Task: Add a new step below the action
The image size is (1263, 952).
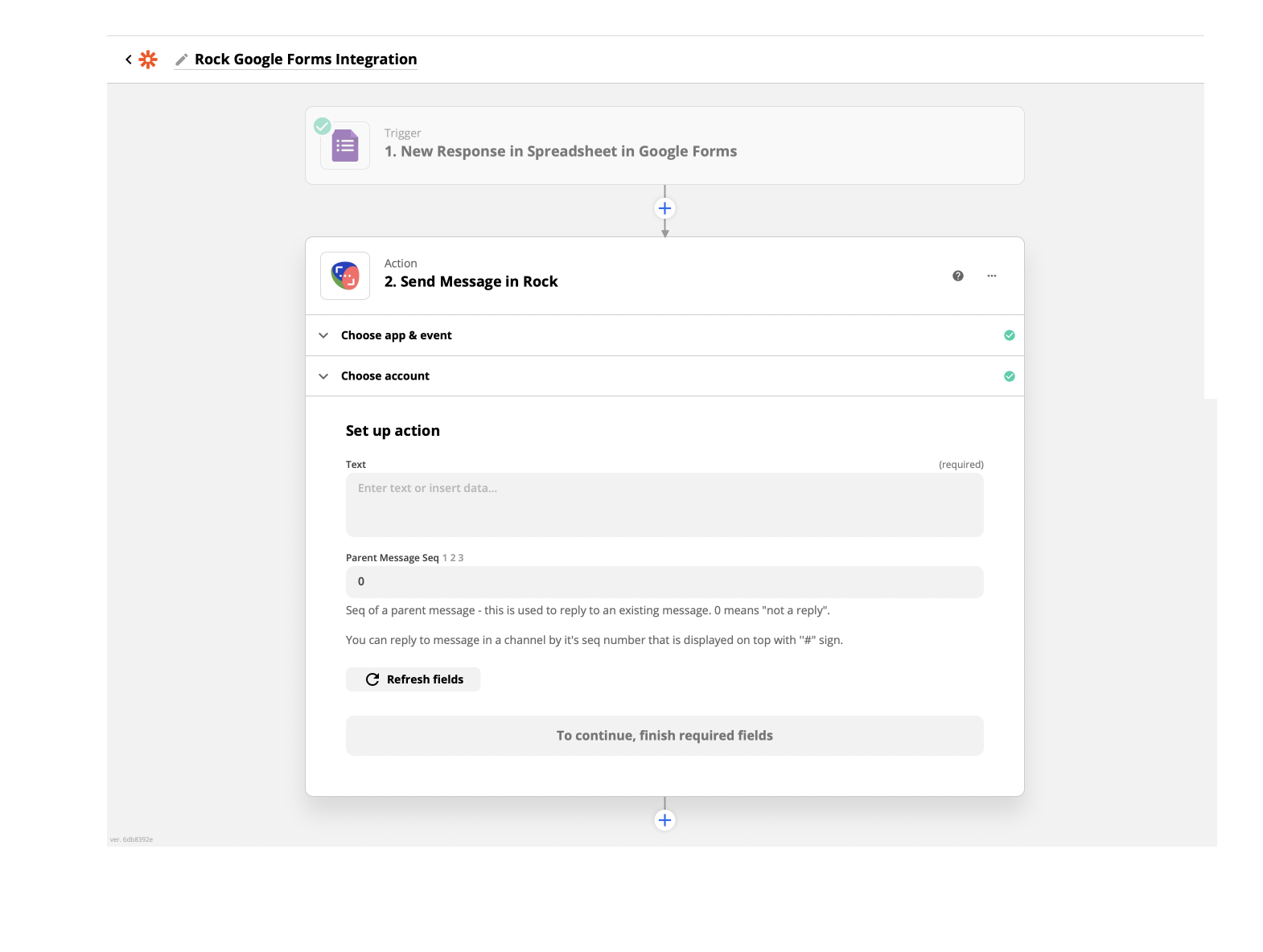Action: 664,820
